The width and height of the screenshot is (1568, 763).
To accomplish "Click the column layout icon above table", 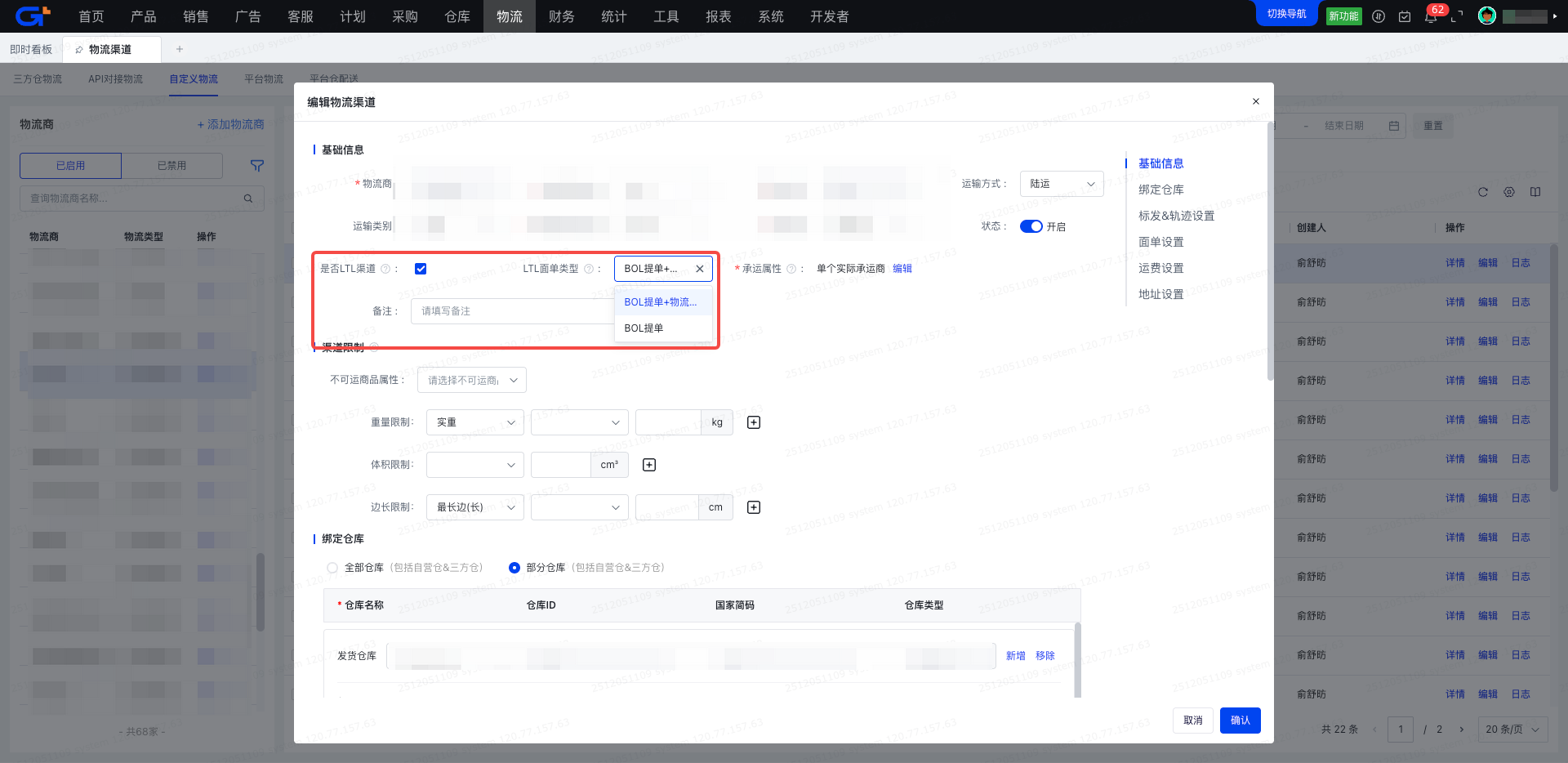I will [x=1535, y=192].
